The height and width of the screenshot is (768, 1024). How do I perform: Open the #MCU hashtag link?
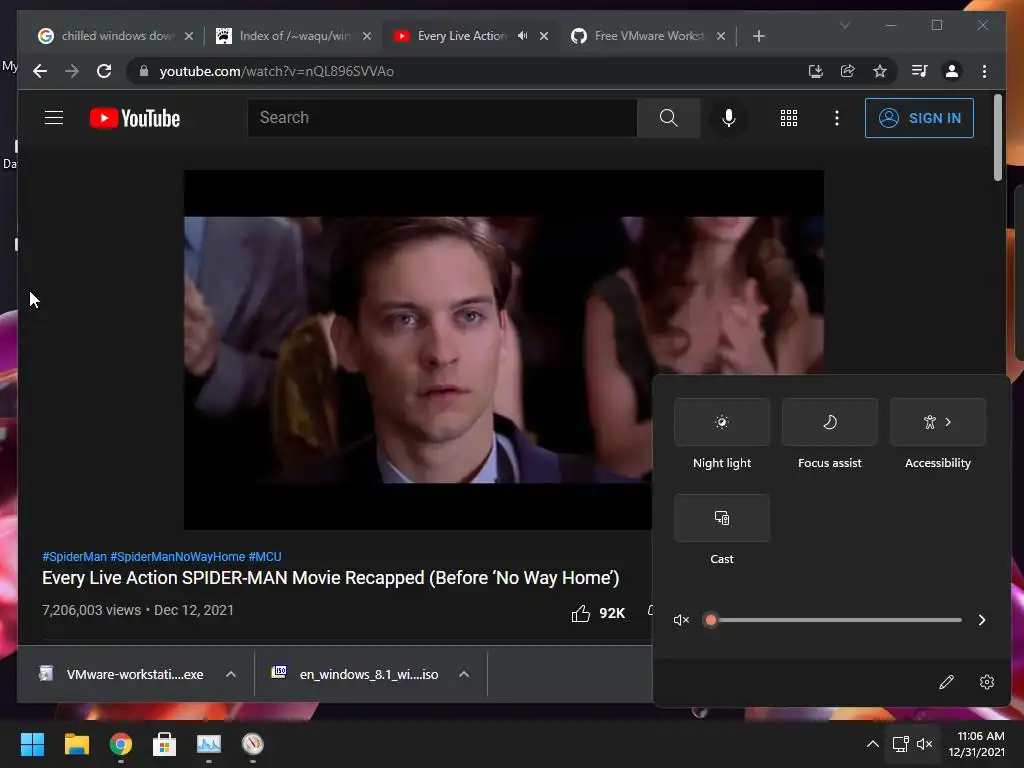click(264, 556)
